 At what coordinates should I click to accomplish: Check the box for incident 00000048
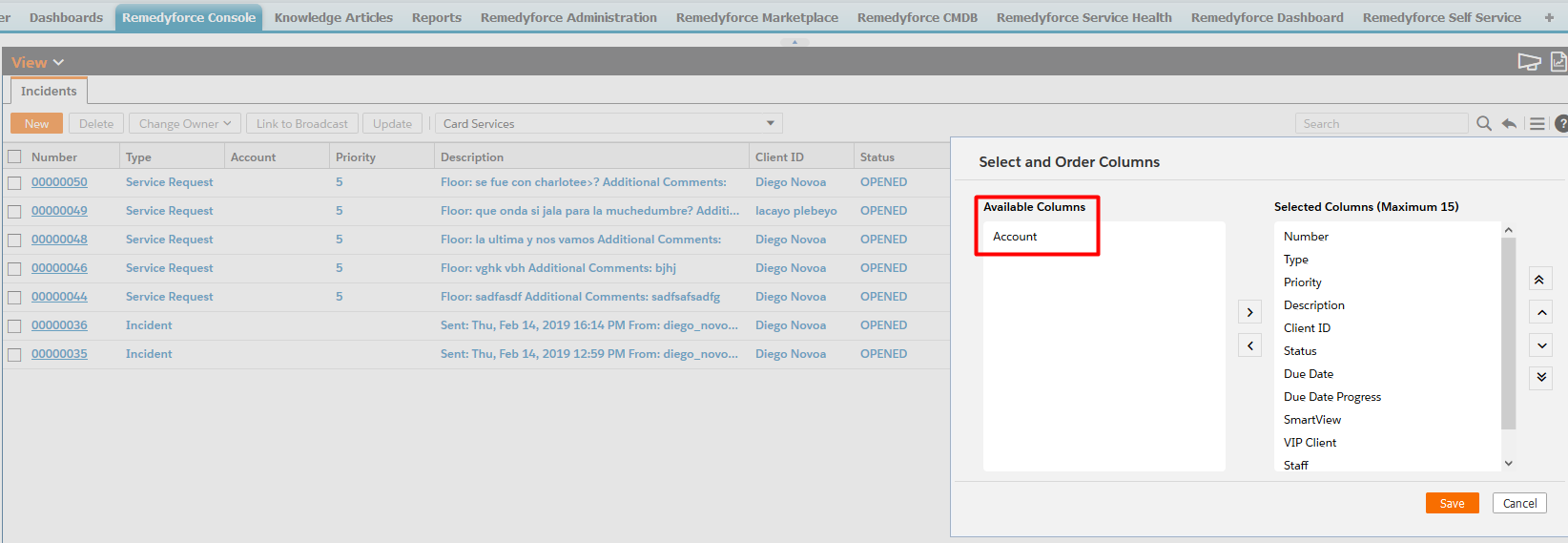click(x=14, y=240)
